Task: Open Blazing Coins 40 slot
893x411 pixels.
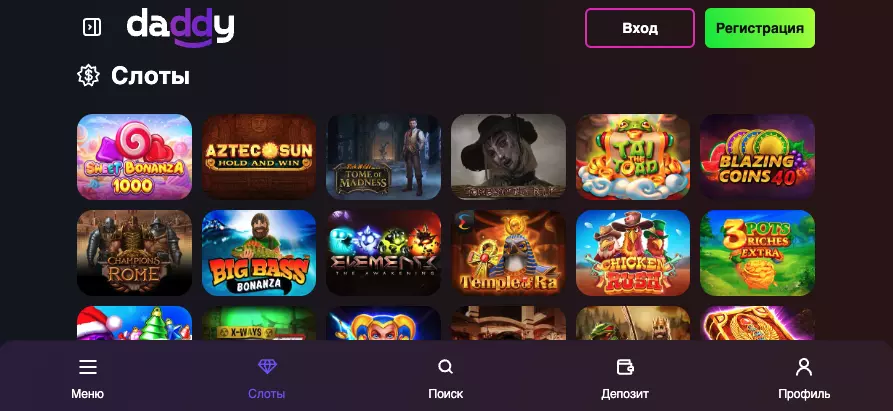Action: [757, 157]
